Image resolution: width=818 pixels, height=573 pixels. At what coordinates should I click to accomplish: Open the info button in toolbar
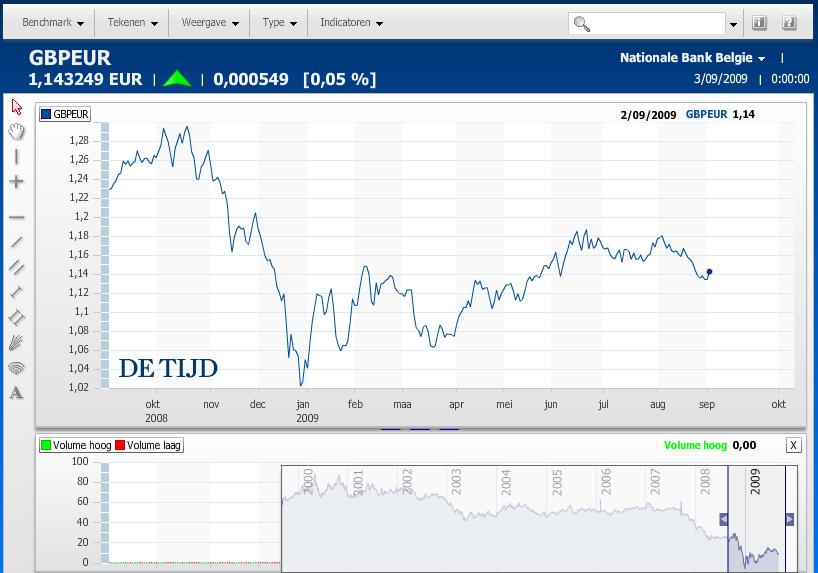(759, 23)
